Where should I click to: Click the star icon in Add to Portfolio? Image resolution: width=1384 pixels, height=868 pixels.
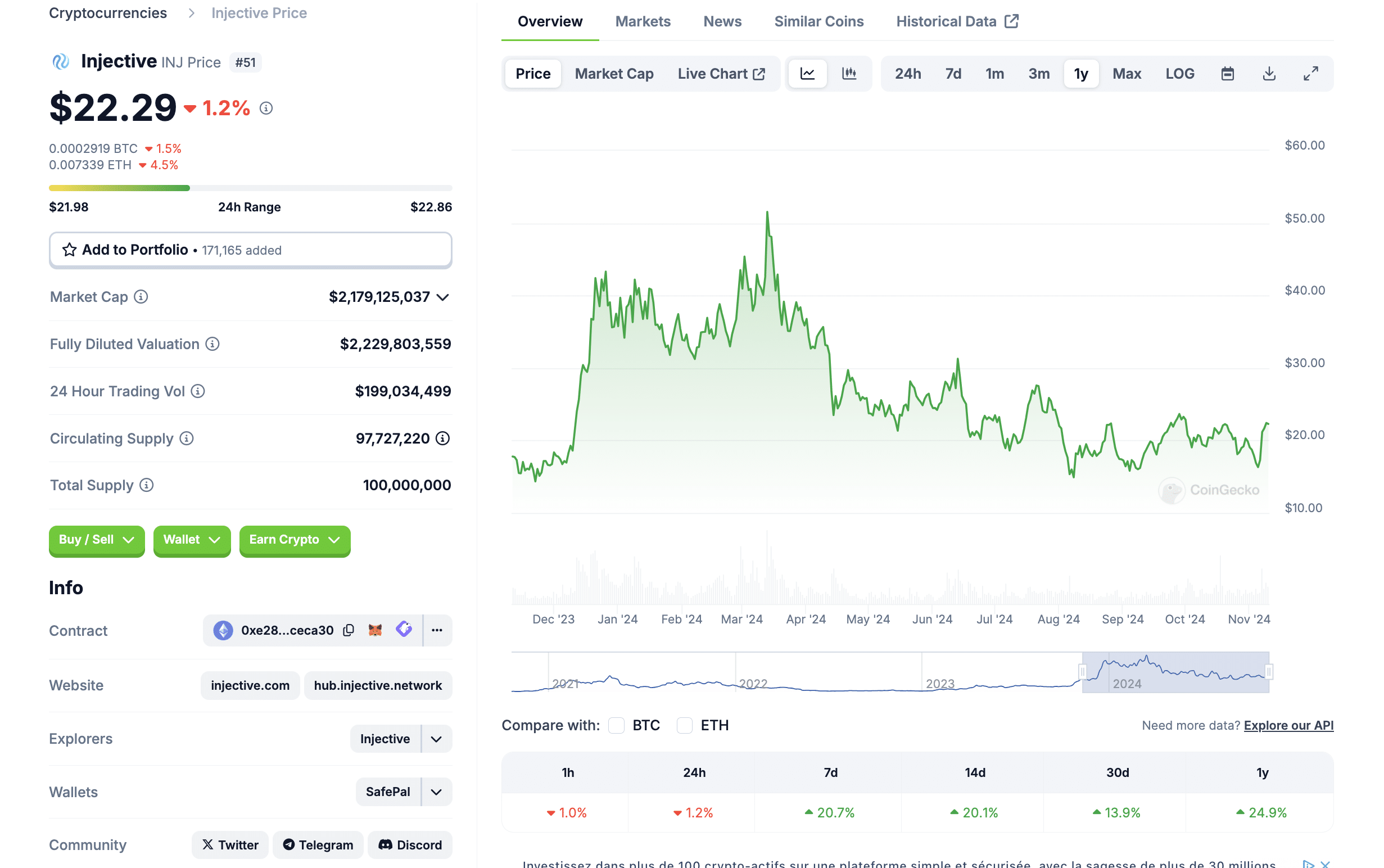coord(70,250)
